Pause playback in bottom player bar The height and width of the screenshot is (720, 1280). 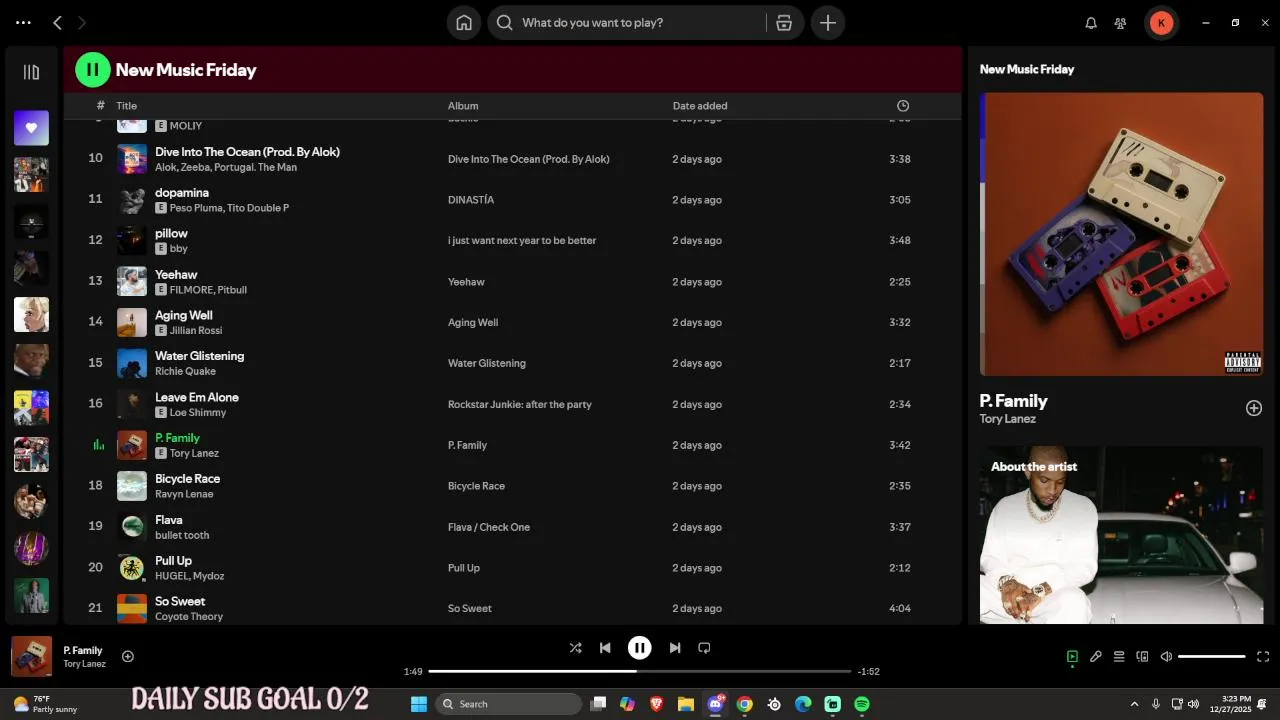pos(640,648)
